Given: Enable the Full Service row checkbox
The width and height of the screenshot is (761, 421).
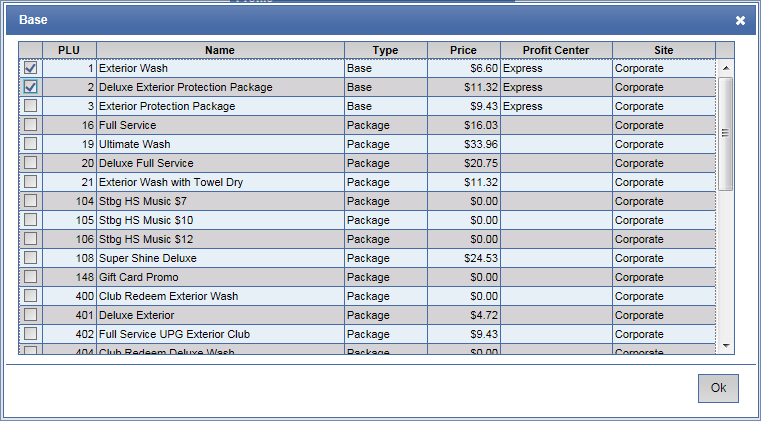Looking at the screenshot, I should (x=31, y=125).
